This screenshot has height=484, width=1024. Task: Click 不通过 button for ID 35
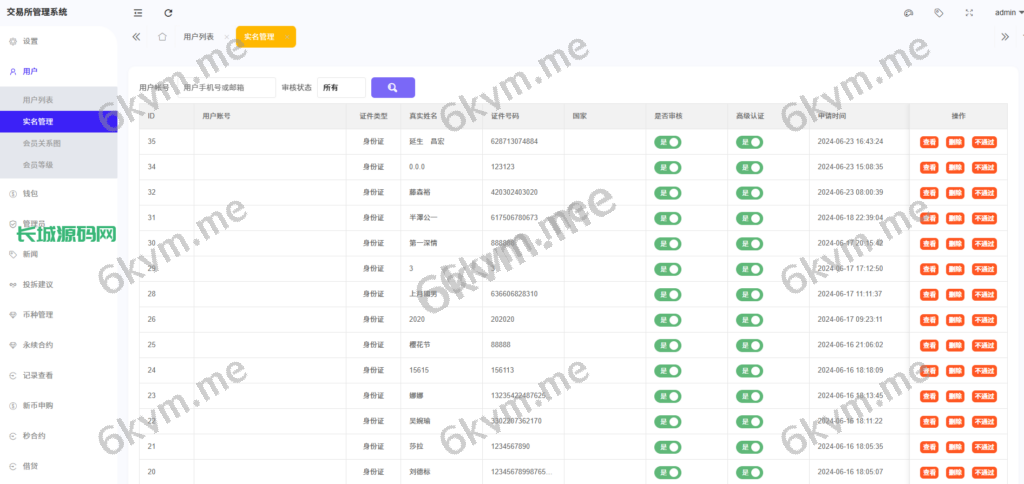coord(984,142)
